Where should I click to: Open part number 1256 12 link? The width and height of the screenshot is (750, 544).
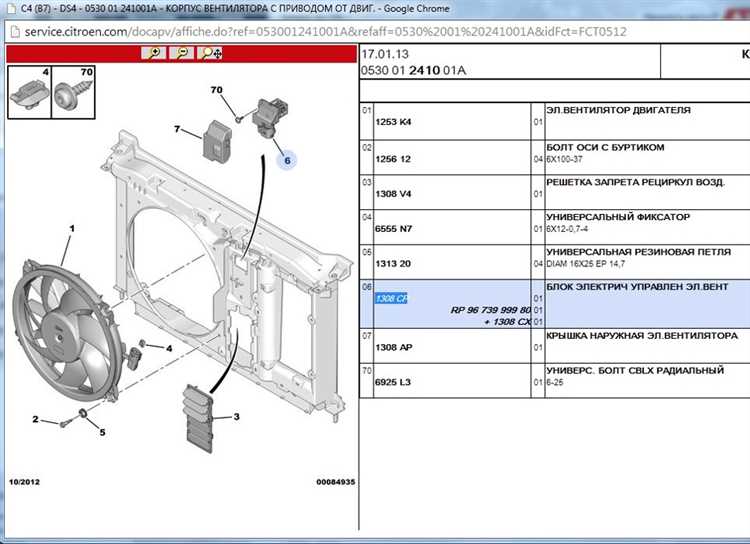click(392, 158)
